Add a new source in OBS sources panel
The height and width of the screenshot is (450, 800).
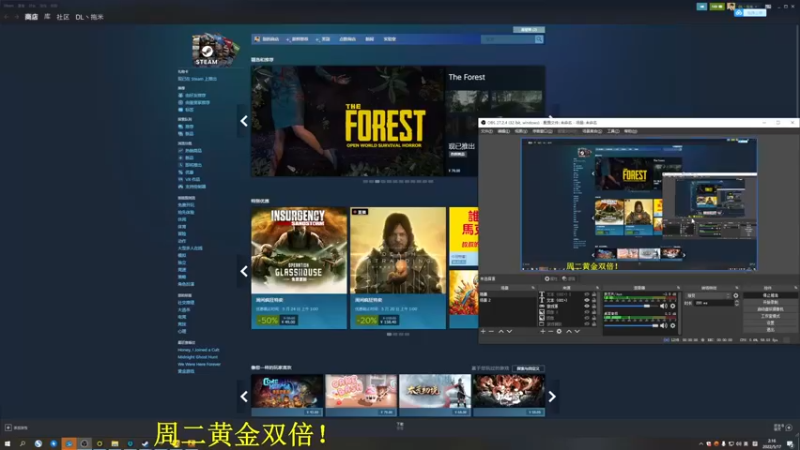pos(542,332)
